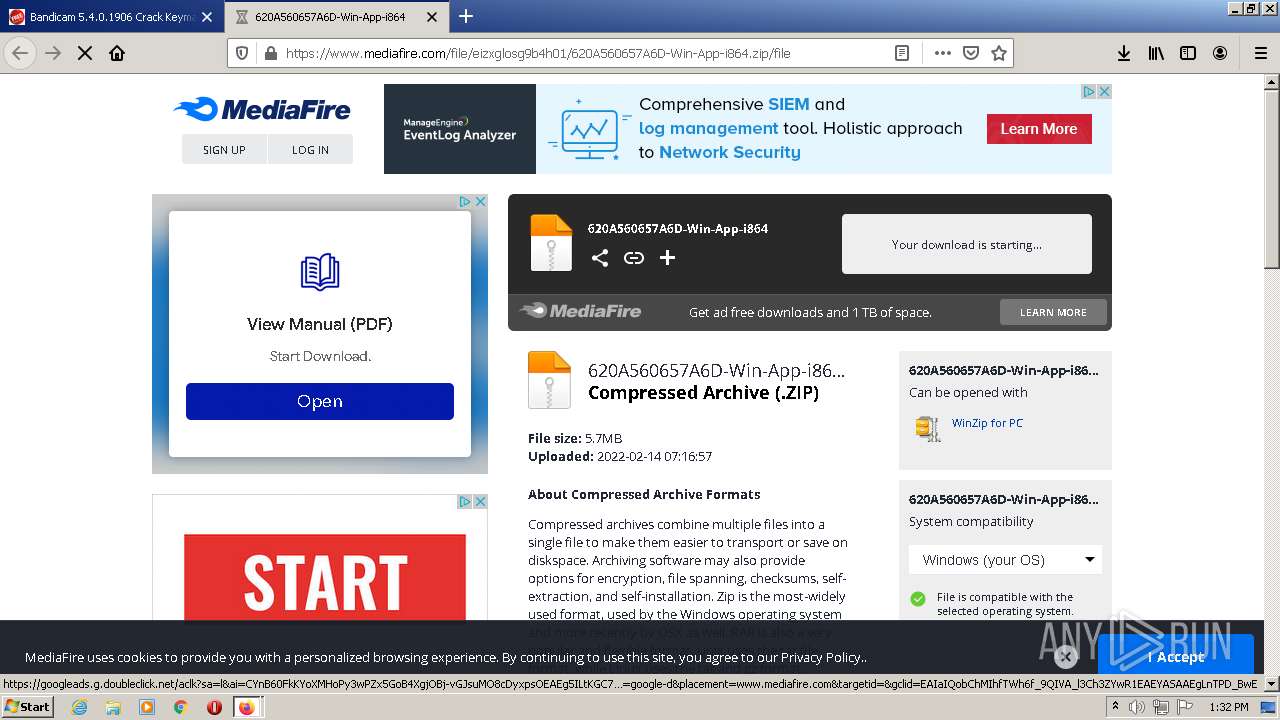The image size is (1280, 720).
Task: Click LEARN MORE for ad free downloads
Action: 1053,312
